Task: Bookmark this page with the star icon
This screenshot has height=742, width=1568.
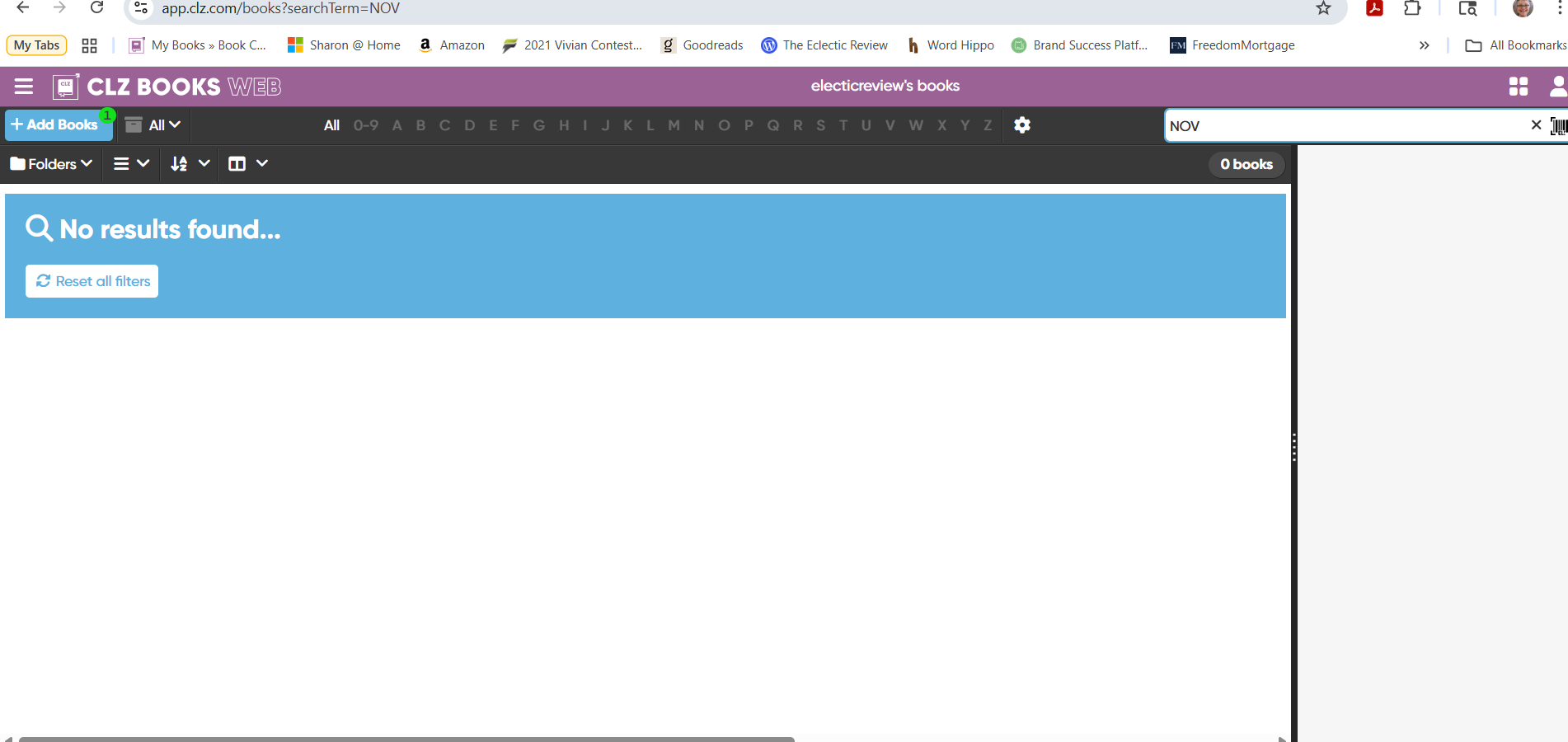Action: tap(1323, 8)
